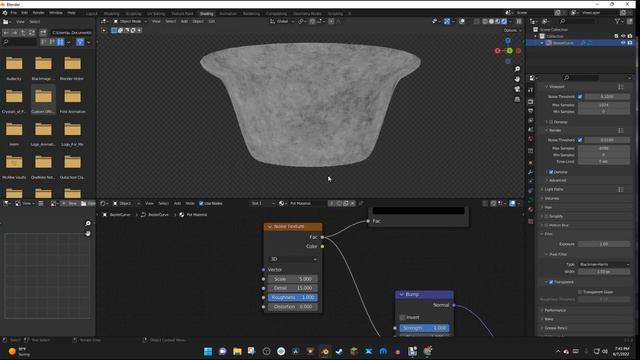Click the Blender logo menu icon
Image resolution: width=640 pixels, height=360 pixels.
coord(5,13)
